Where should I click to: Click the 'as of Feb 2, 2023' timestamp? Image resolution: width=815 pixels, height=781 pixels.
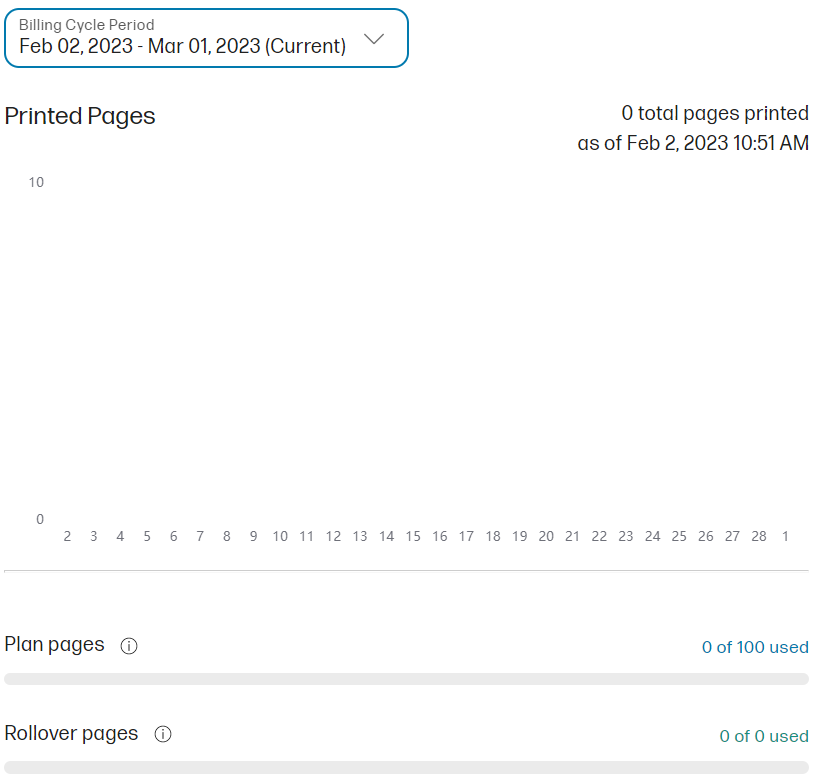point(693,143)
